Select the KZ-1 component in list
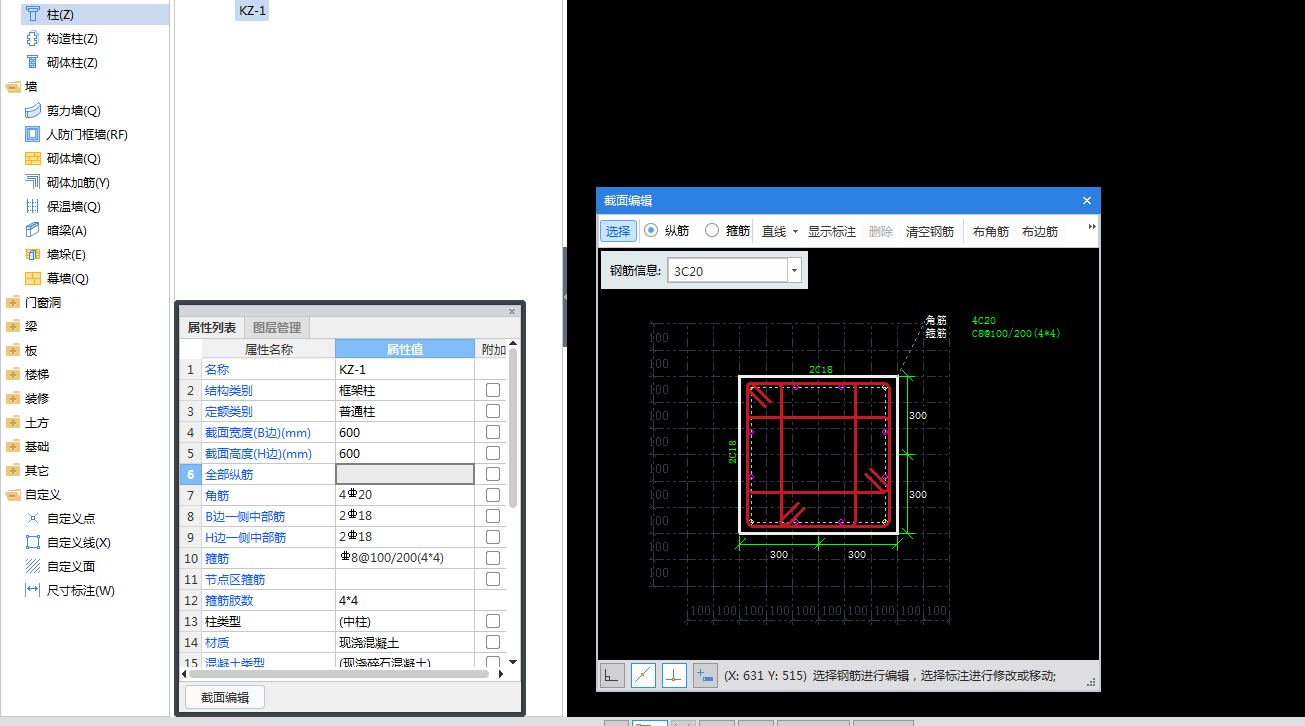 (252, 11)
